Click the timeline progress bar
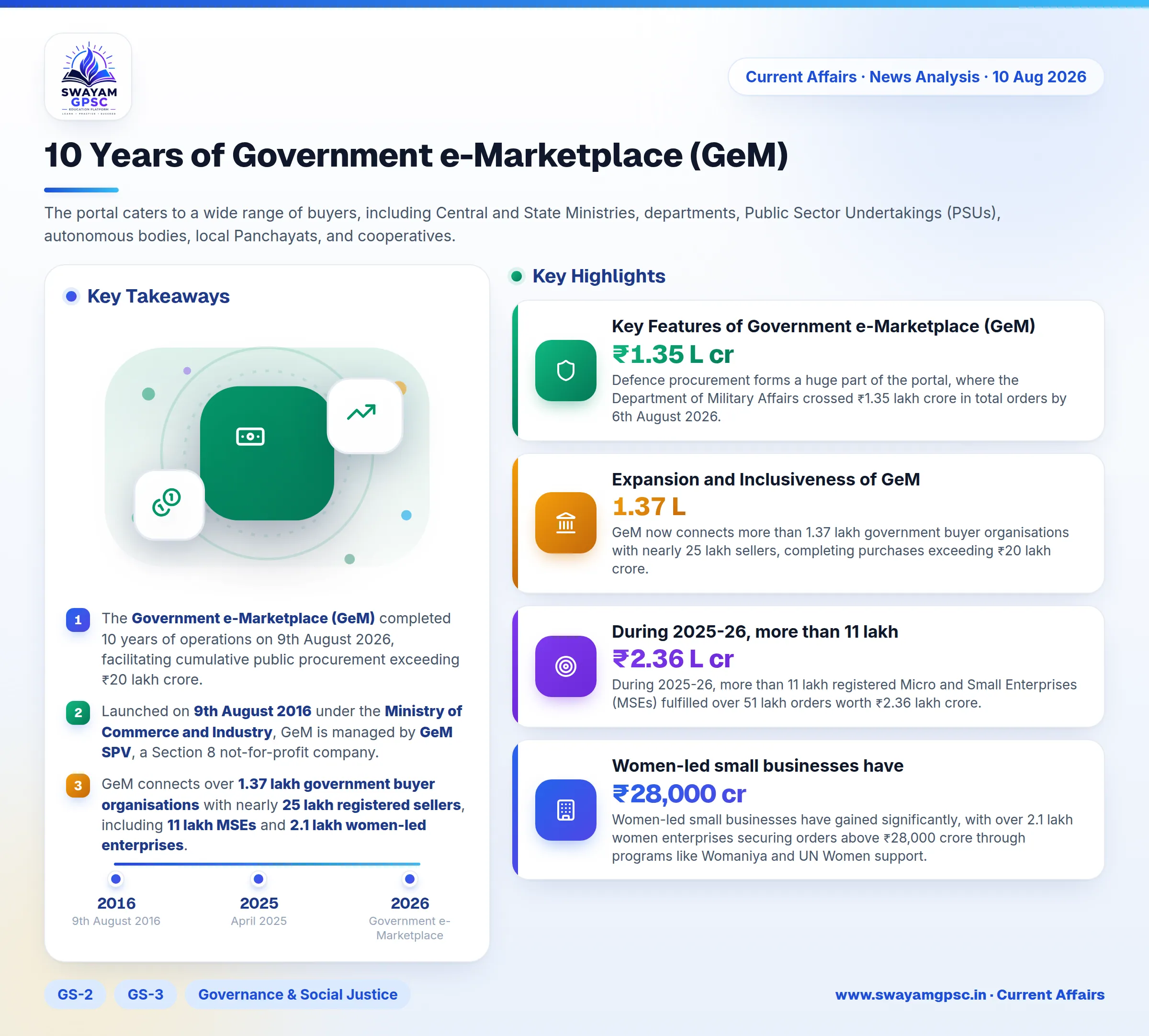The height and width of the screenshot is (1036, 1149). tap(267, 864)
